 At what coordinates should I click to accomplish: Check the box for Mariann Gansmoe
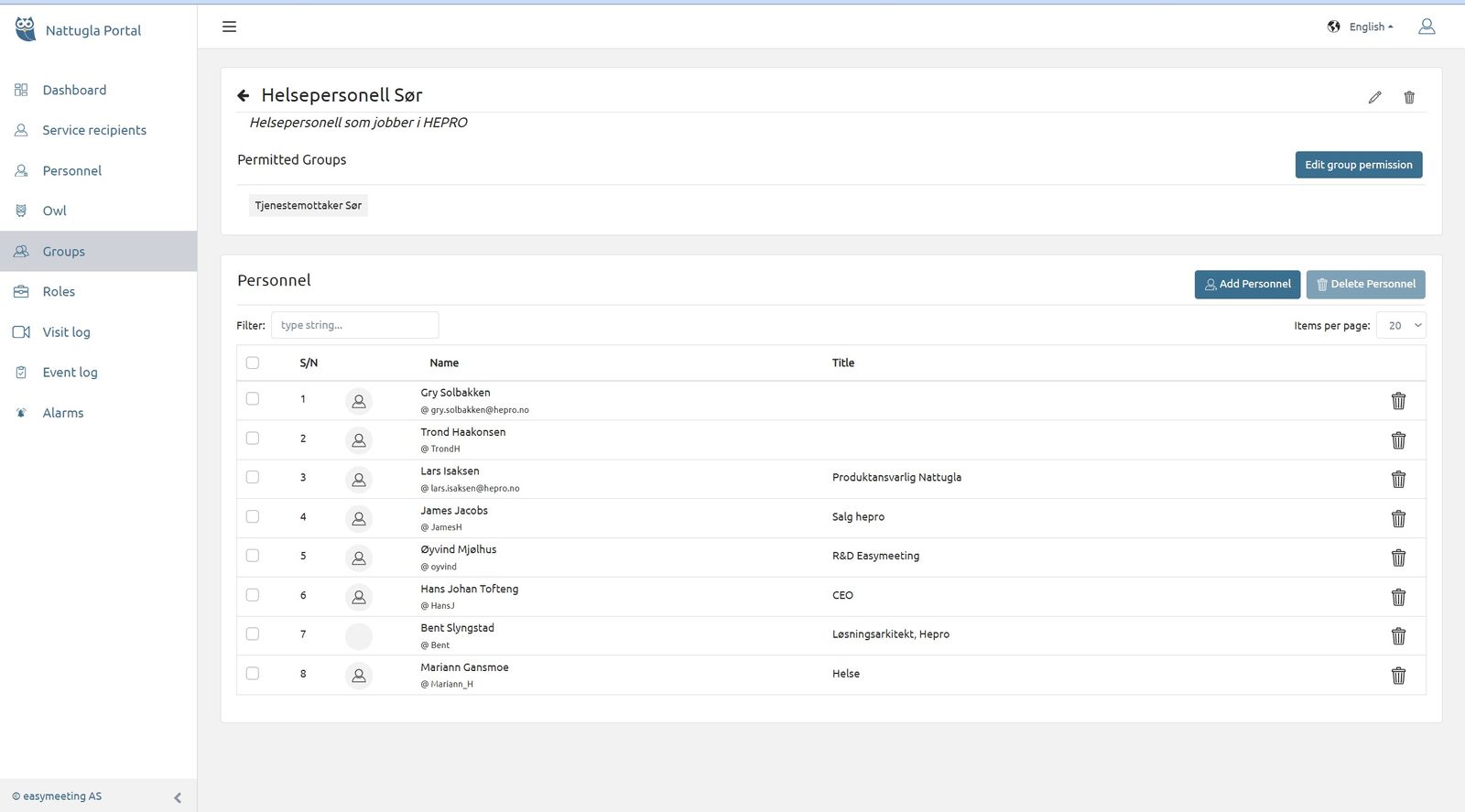253,674
